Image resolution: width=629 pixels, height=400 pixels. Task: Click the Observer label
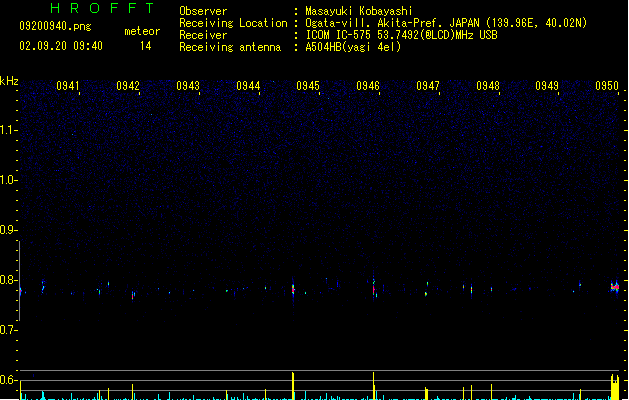(203, 11)
